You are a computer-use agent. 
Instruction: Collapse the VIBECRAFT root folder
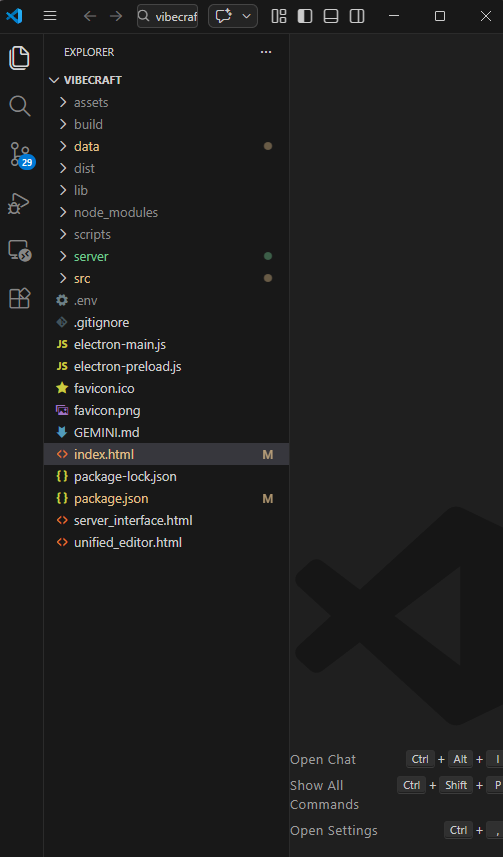(x=166, y=80)
